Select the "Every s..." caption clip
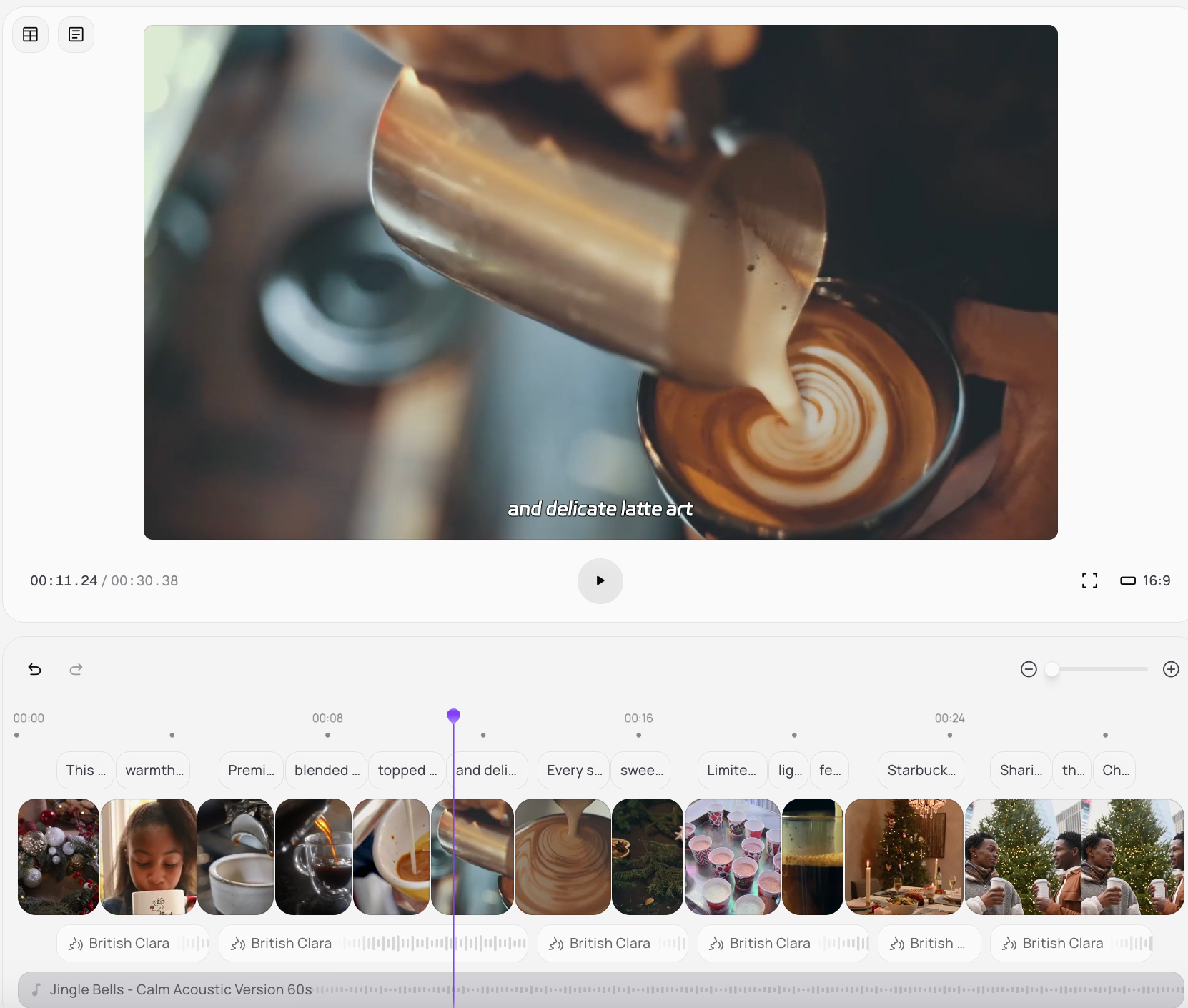1188x1008 pixels. pyautogui.click(x=573, y=770)
